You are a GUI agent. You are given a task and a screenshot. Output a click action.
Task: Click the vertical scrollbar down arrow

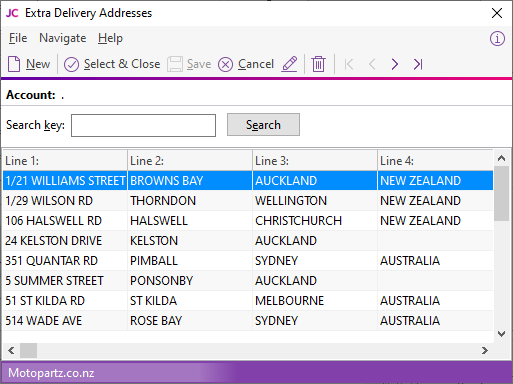pyautogui.click(x=501, y=333)
